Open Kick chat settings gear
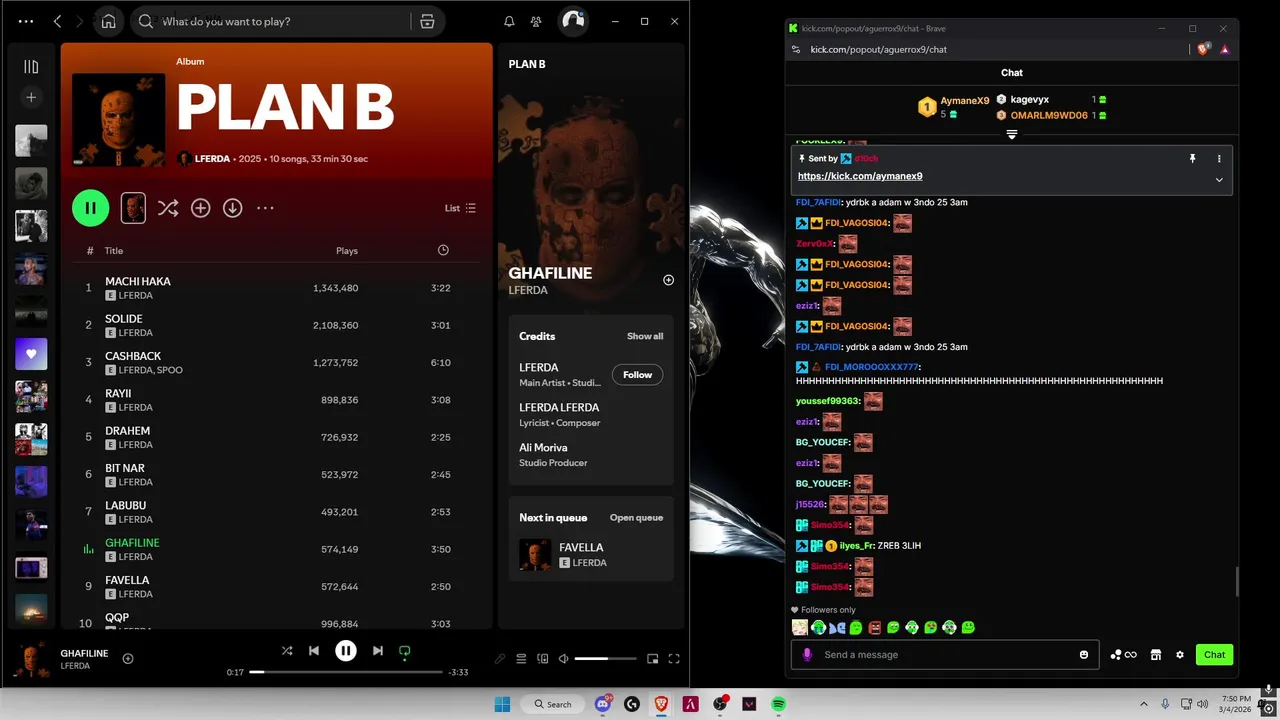Screen dimensions: 1280x720 click(1180, 655)
